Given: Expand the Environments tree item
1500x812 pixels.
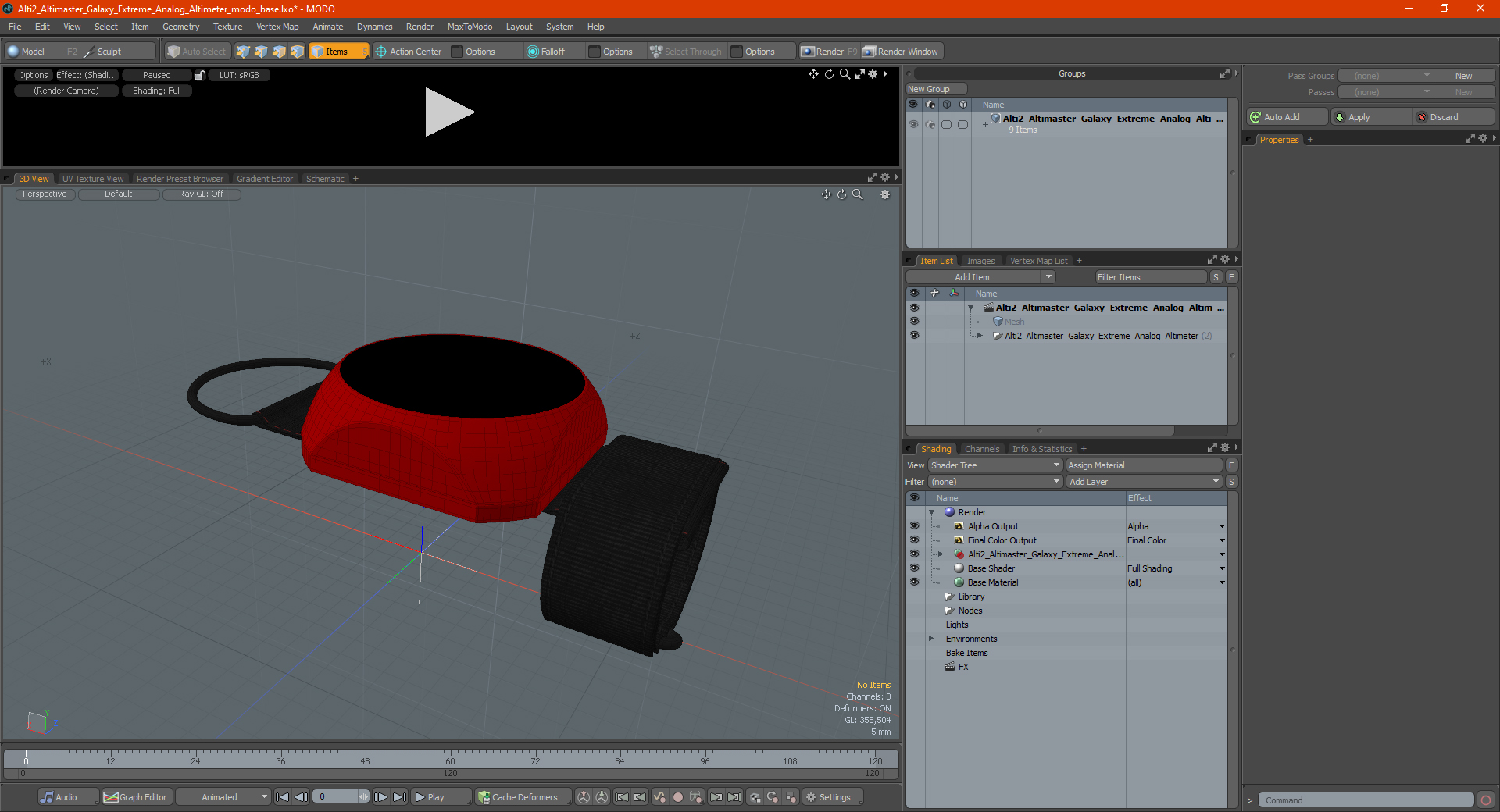Looking at the screenshot, I should tap(931, 639).
